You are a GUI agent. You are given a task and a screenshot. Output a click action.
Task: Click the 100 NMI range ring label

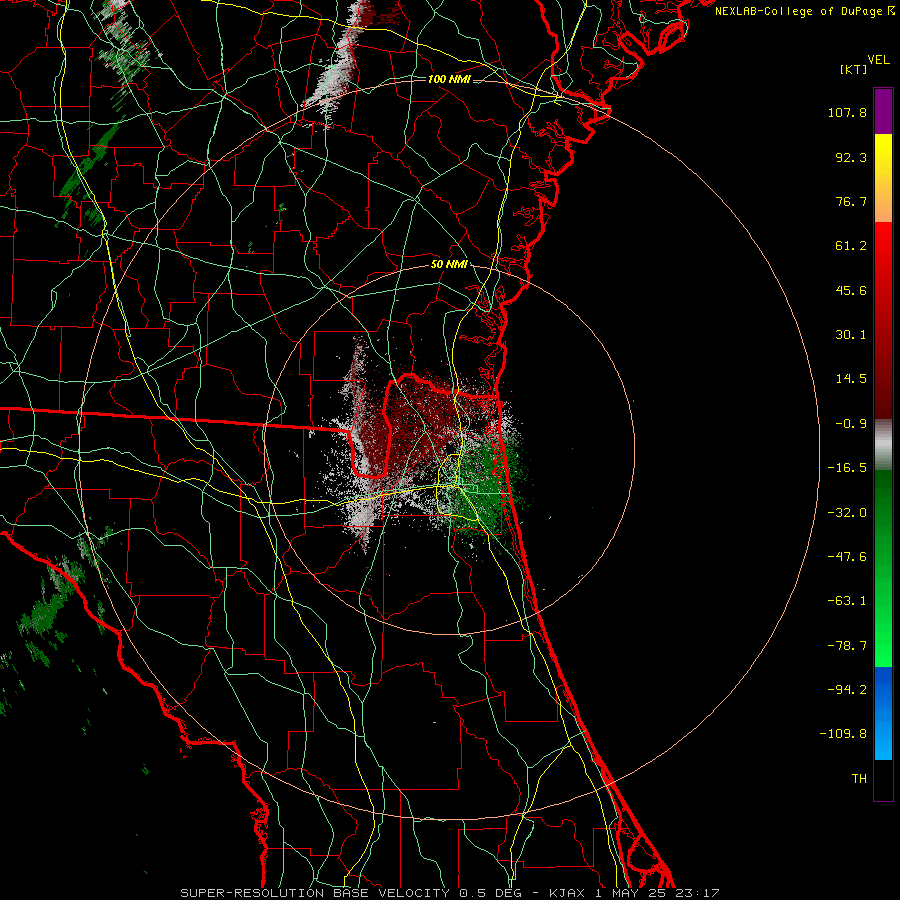pyautogui.click(x=449, y=79)
